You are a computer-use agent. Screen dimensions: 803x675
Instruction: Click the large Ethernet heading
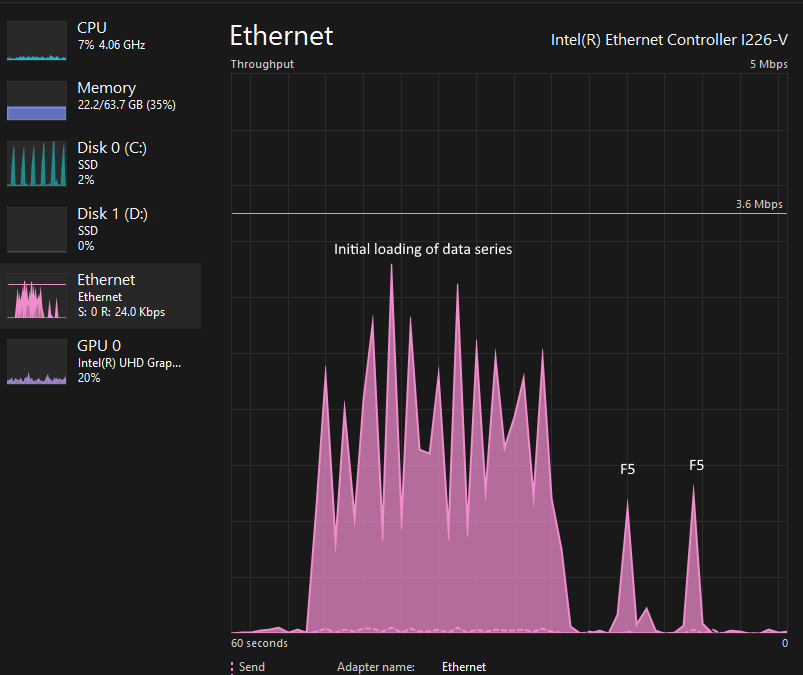click(281, 36)
